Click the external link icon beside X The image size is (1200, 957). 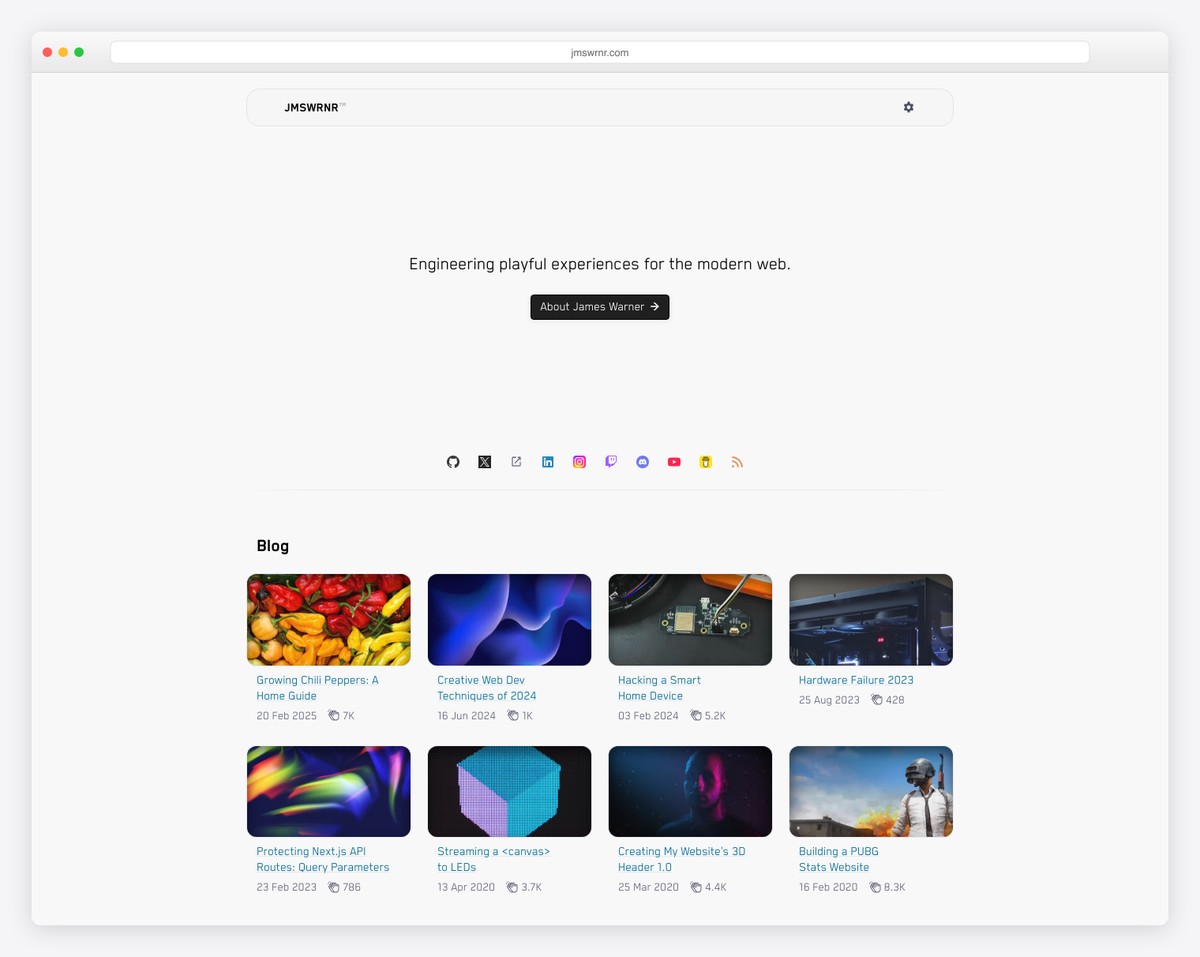point(516,462)
